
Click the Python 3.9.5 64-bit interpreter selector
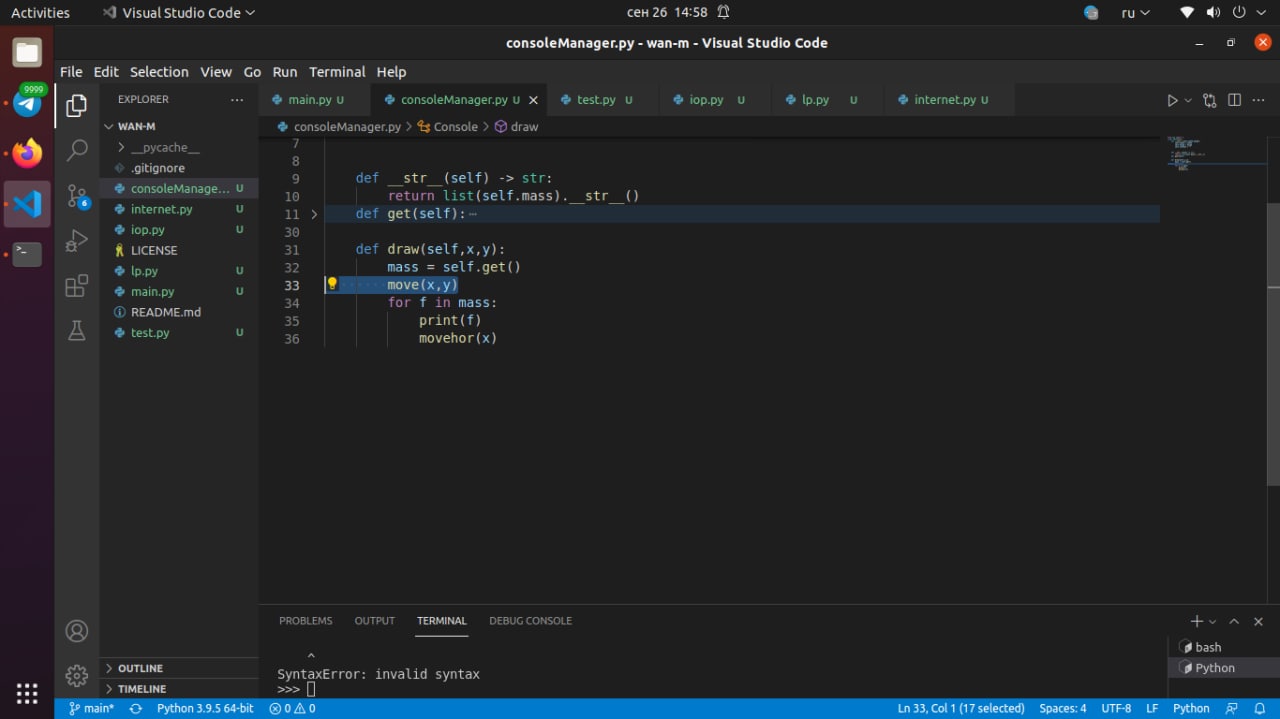205,708
